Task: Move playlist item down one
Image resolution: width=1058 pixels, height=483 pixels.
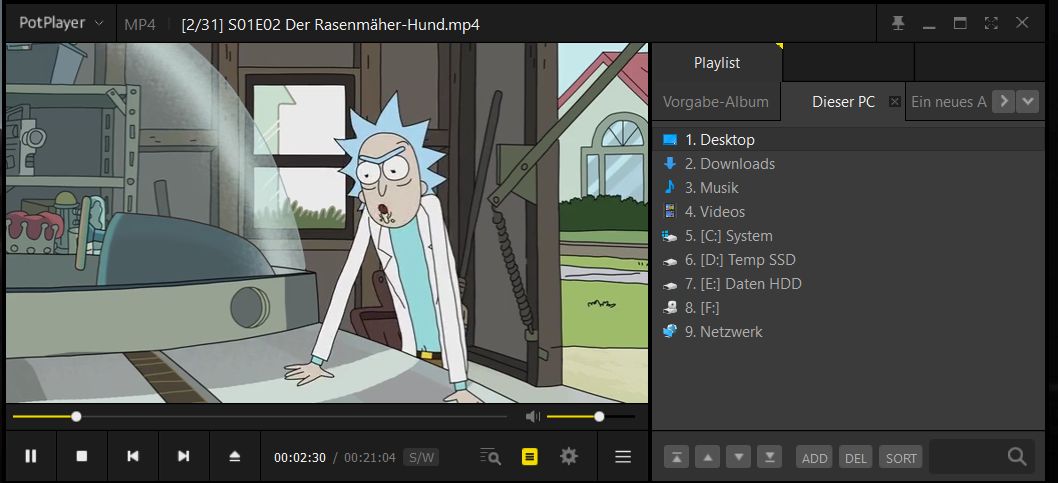Action: [738, 457]
